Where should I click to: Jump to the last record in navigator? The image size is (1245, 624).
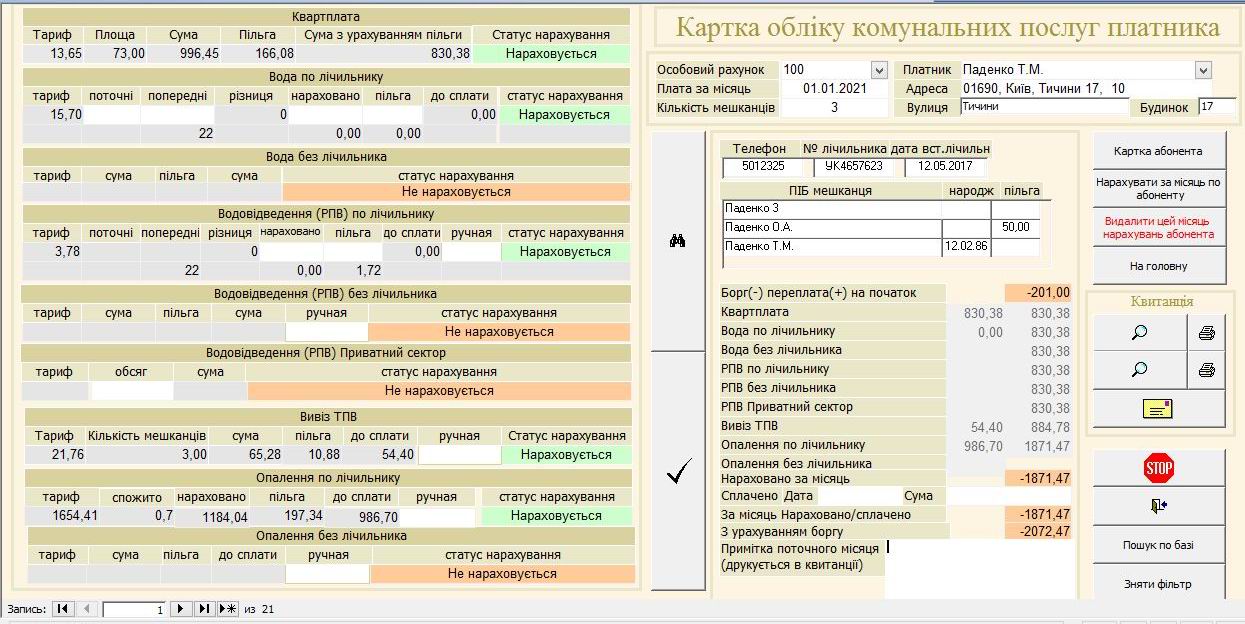204,608
